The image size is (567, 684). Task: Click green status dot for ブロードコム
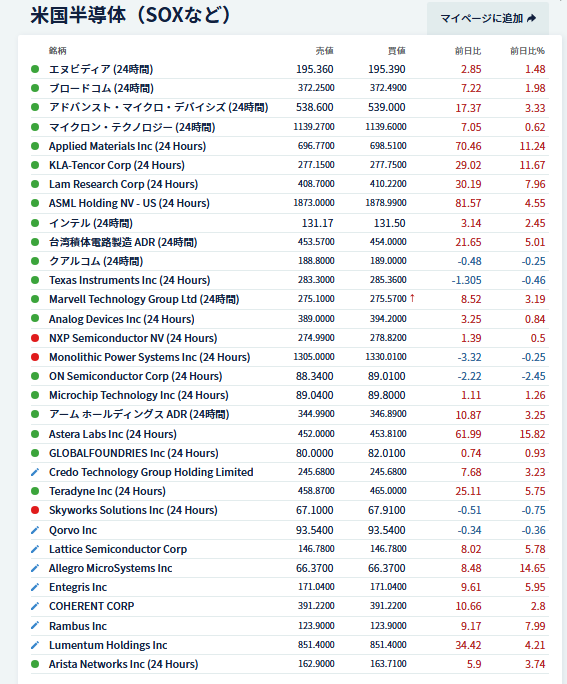[x=35, y=88]
